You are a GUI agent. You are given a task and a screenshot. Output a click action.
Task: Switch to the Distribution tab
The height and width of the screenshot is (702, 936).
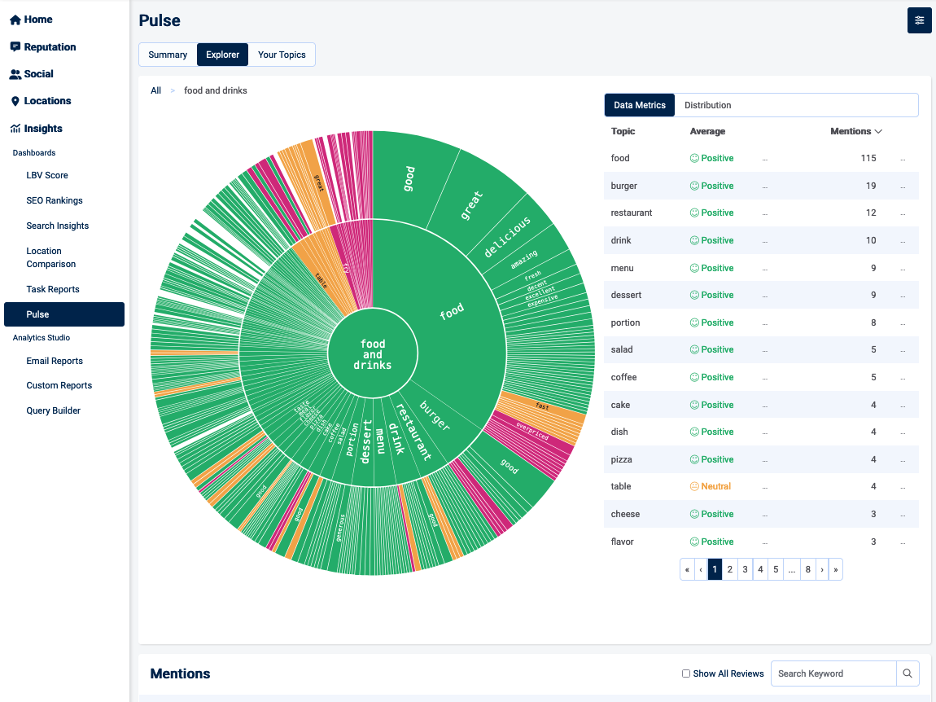pyautogui.click(x=707, y=105)
